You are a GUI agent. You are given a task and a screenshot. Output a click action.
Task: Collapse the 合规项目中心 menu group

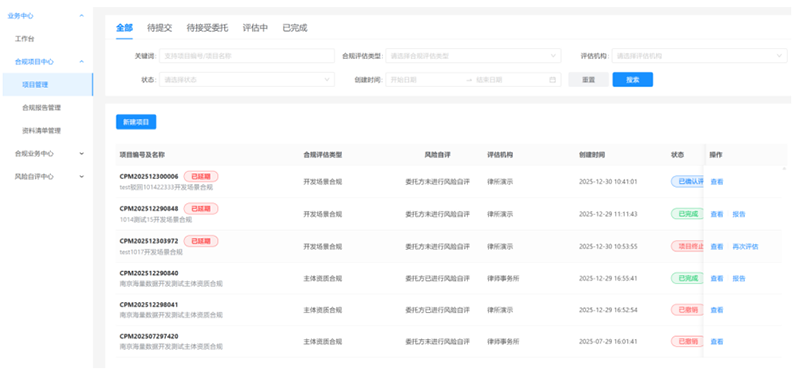[x=82, y=62]
